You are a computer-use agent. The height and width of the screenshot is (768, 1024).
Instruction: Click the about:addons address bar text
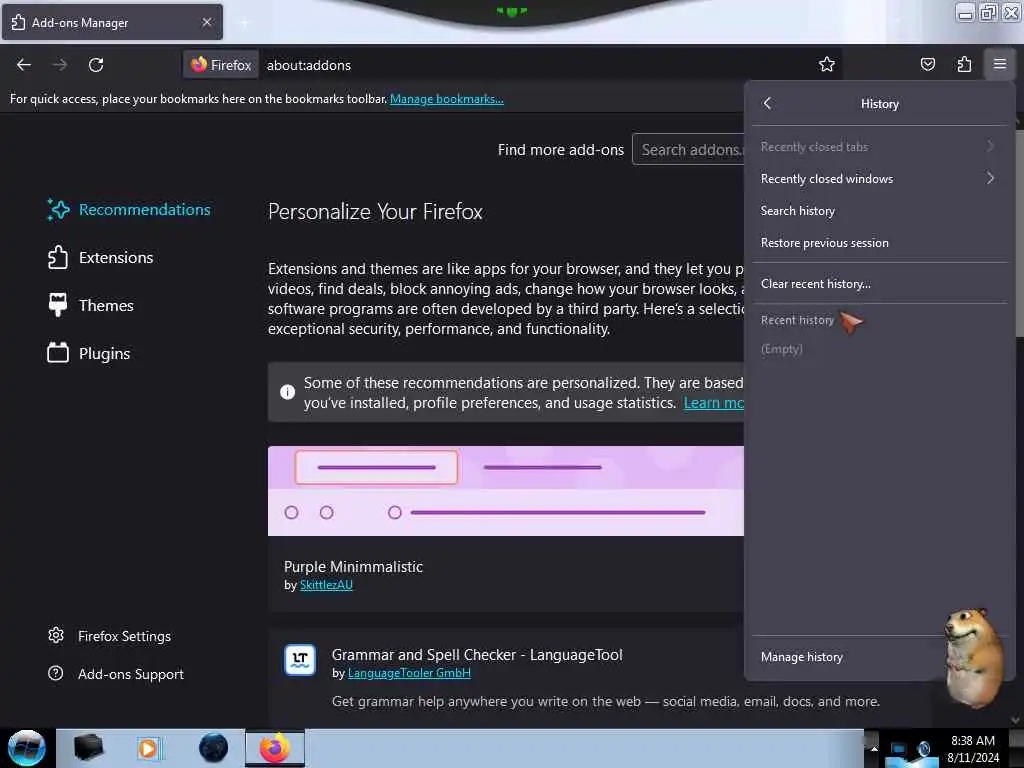tap(309, 65)
